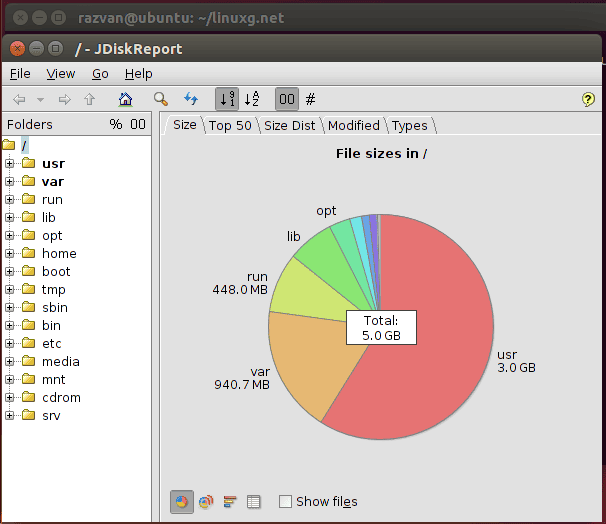Toggle alphabetical A-Z sorting
Screen dimensions: 606x524
[252, 99]
